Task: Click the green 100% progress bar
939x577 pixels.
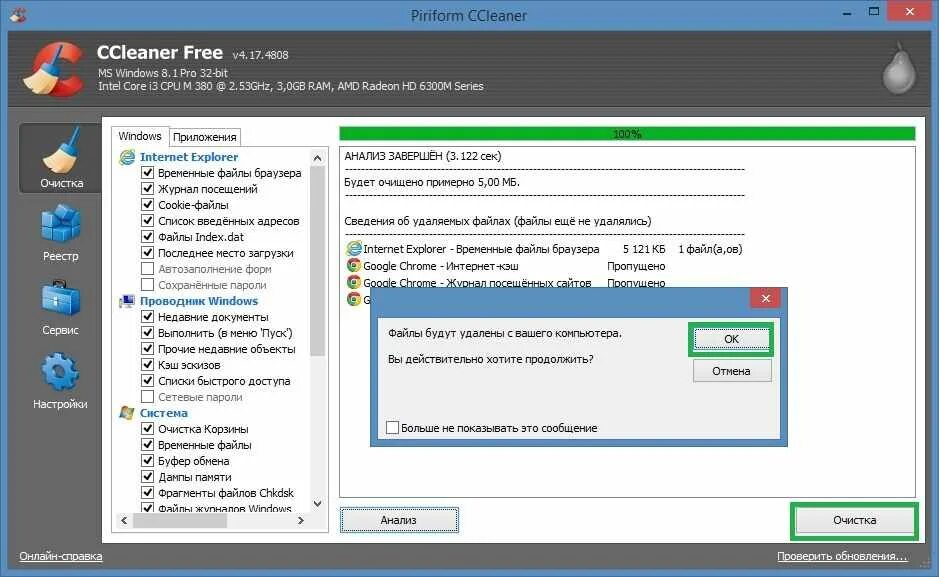Action: click(x=627, y=133)
